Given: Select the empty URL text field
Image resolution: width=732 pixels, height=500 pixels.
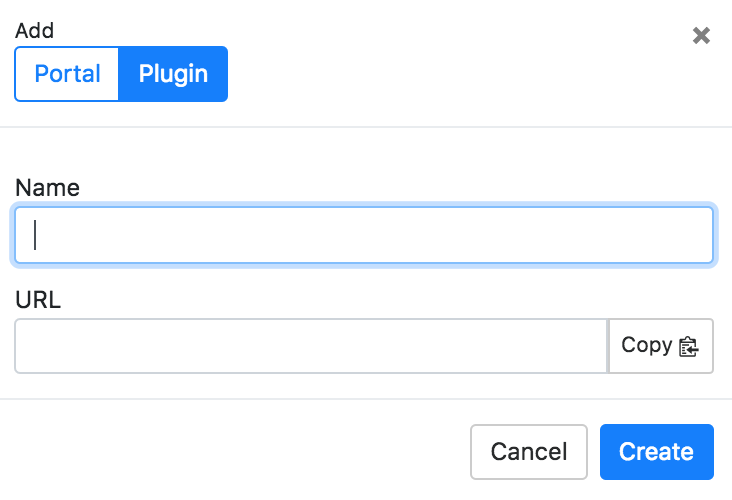Looking at the screenshot, I should 311,346.
